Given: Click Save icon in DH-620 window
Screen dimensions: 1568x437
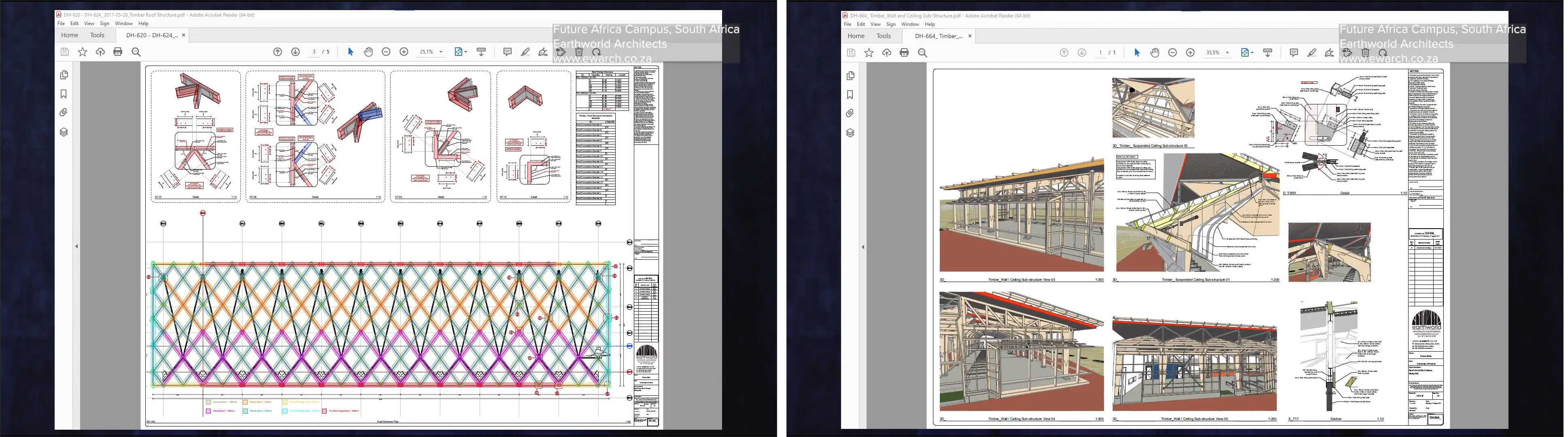Looking at the screenshot, I should coord(64,52).
